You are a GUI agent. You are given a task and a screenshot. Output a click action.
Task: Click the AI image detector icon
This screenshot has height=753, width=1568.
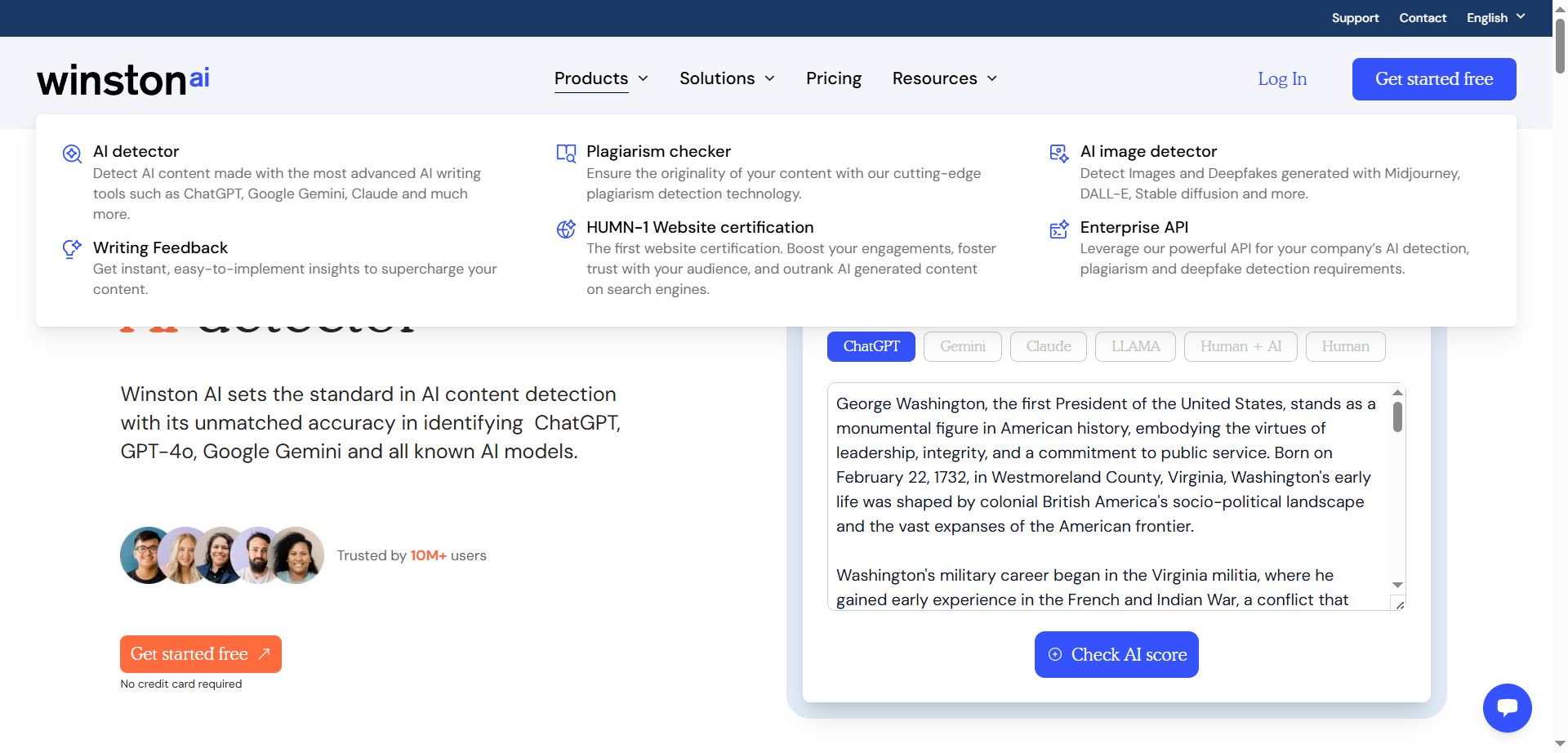1059,154
